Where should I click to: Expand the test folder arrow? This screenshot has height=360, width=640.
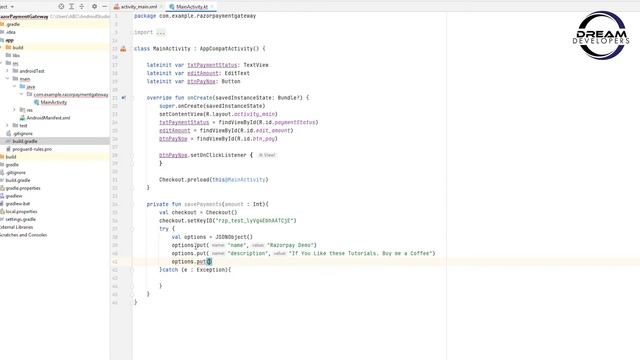7,125
